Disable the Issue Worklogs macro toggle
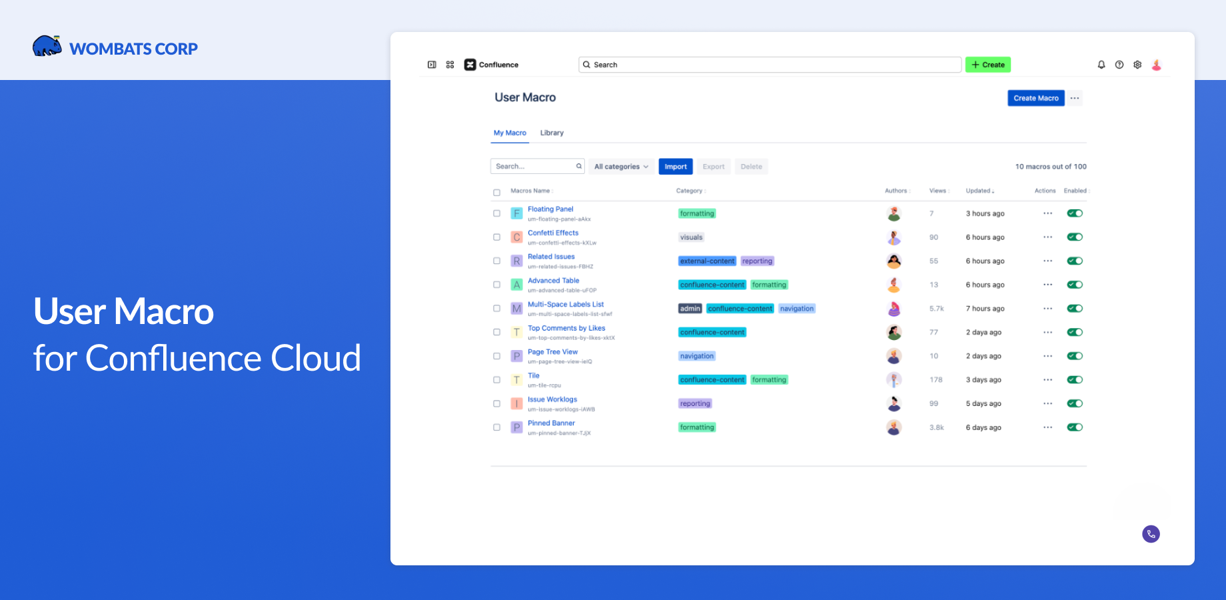Viewport: 1226px width, 600px height. pyautogui.click(x=1075, y=404)
